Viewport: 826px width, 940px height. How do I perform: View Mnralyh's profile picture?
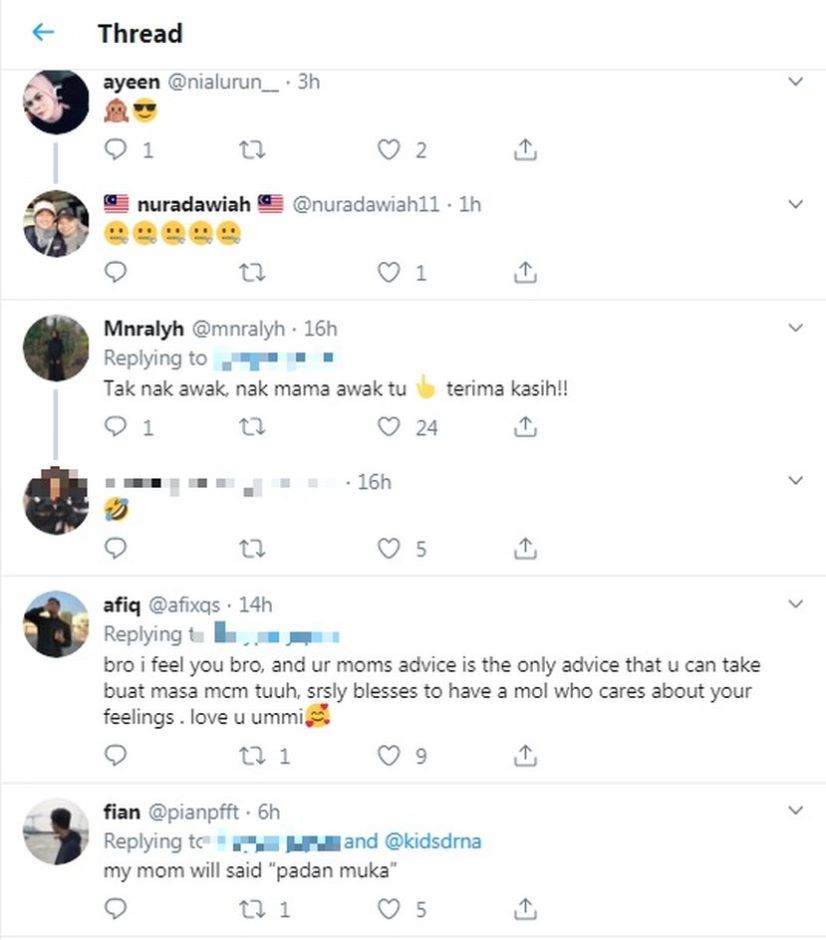pyautogui.click(x=56, y=348)
